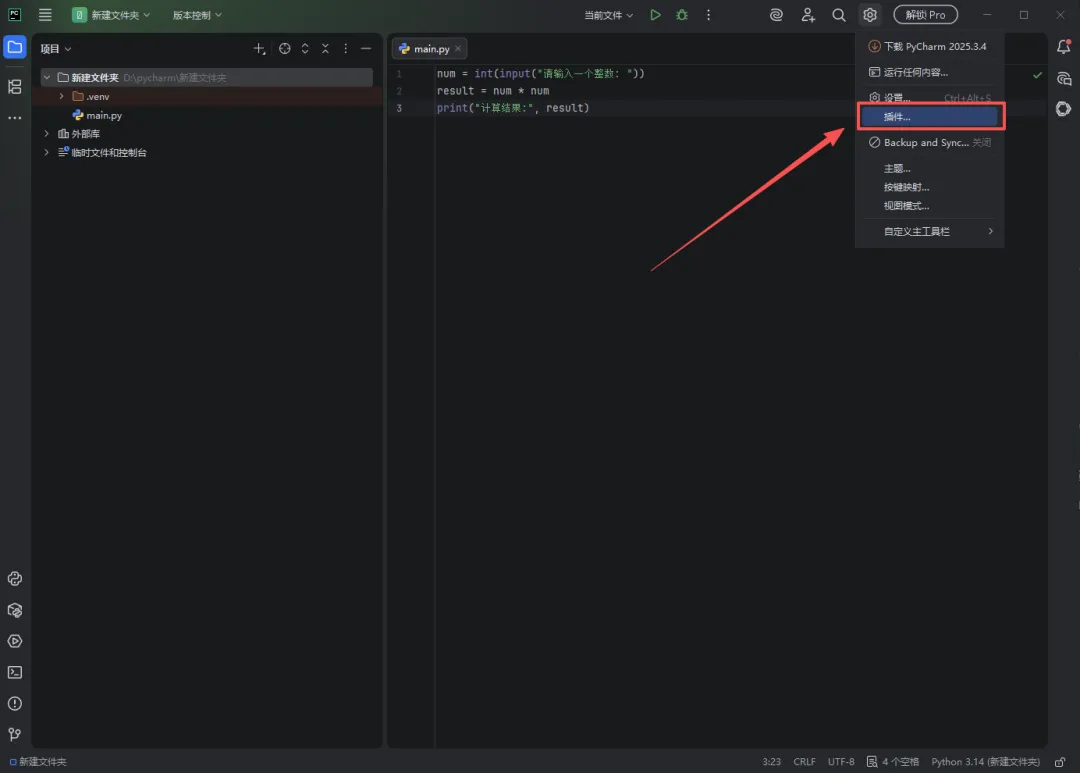Hide the Project panel

[x=366, y=48]
